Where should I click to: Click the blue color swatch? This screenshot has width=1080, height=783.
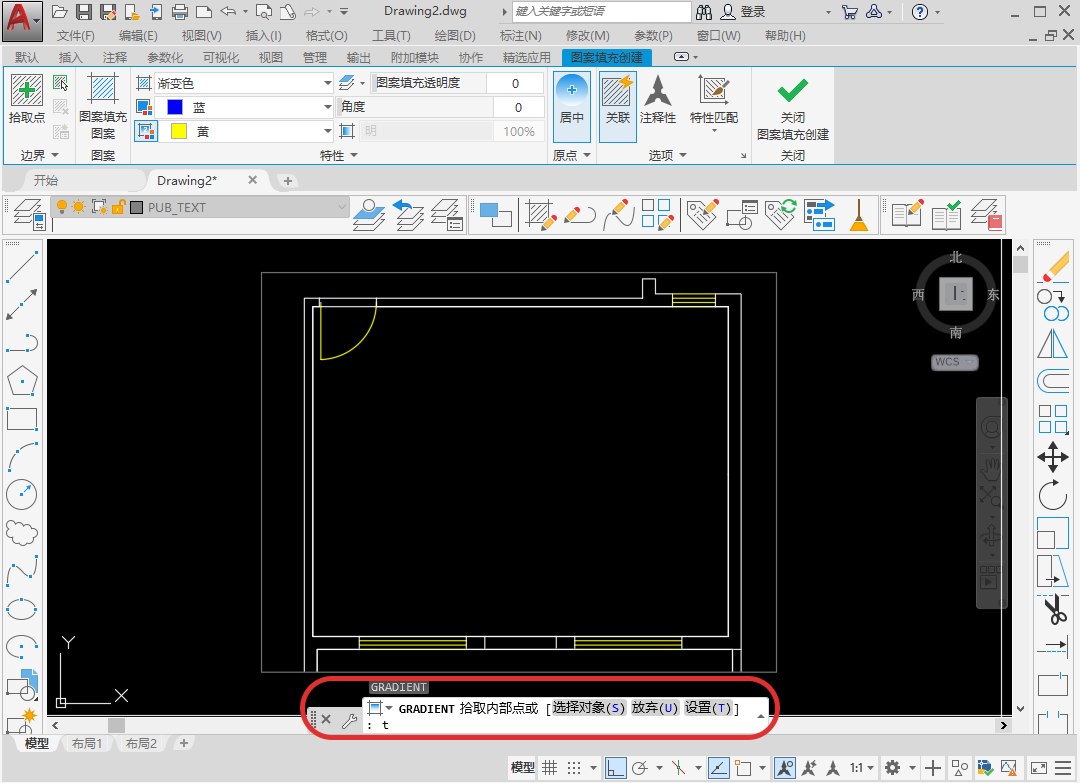click(x=175, y=107)
